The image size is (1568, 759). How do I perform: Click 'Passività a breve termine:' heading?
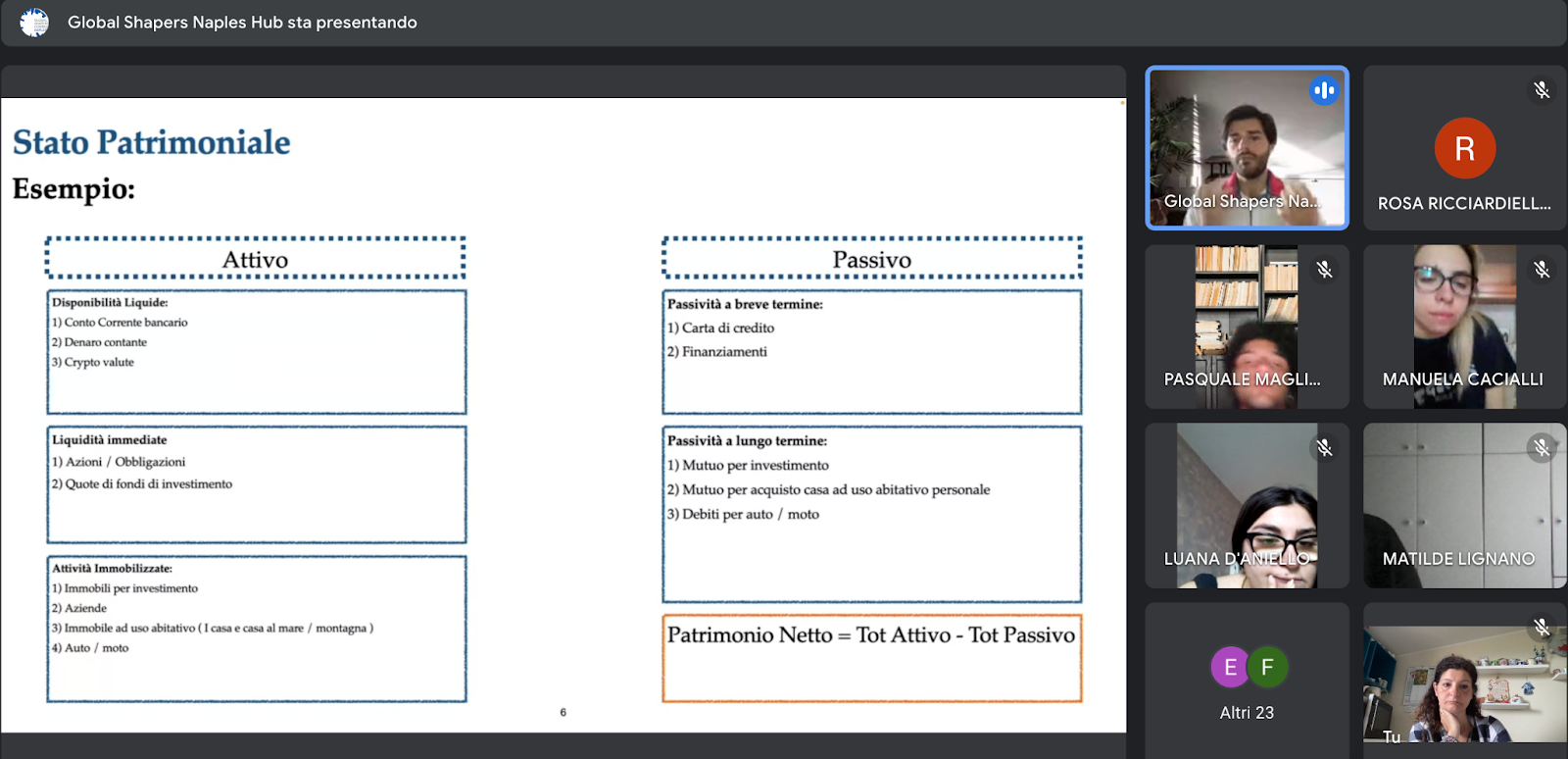click(745, 304)
